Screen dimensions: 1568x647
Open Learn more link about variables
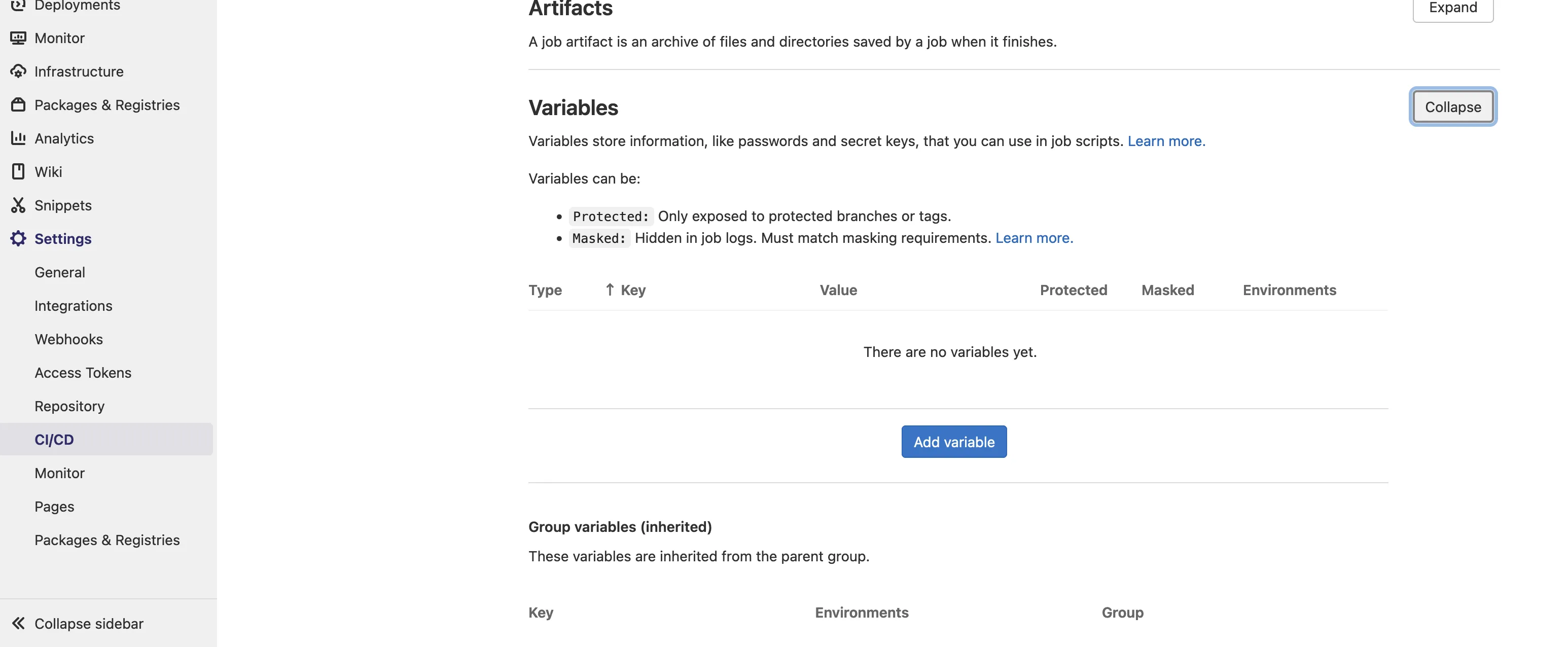click(x=1166, y=141)
